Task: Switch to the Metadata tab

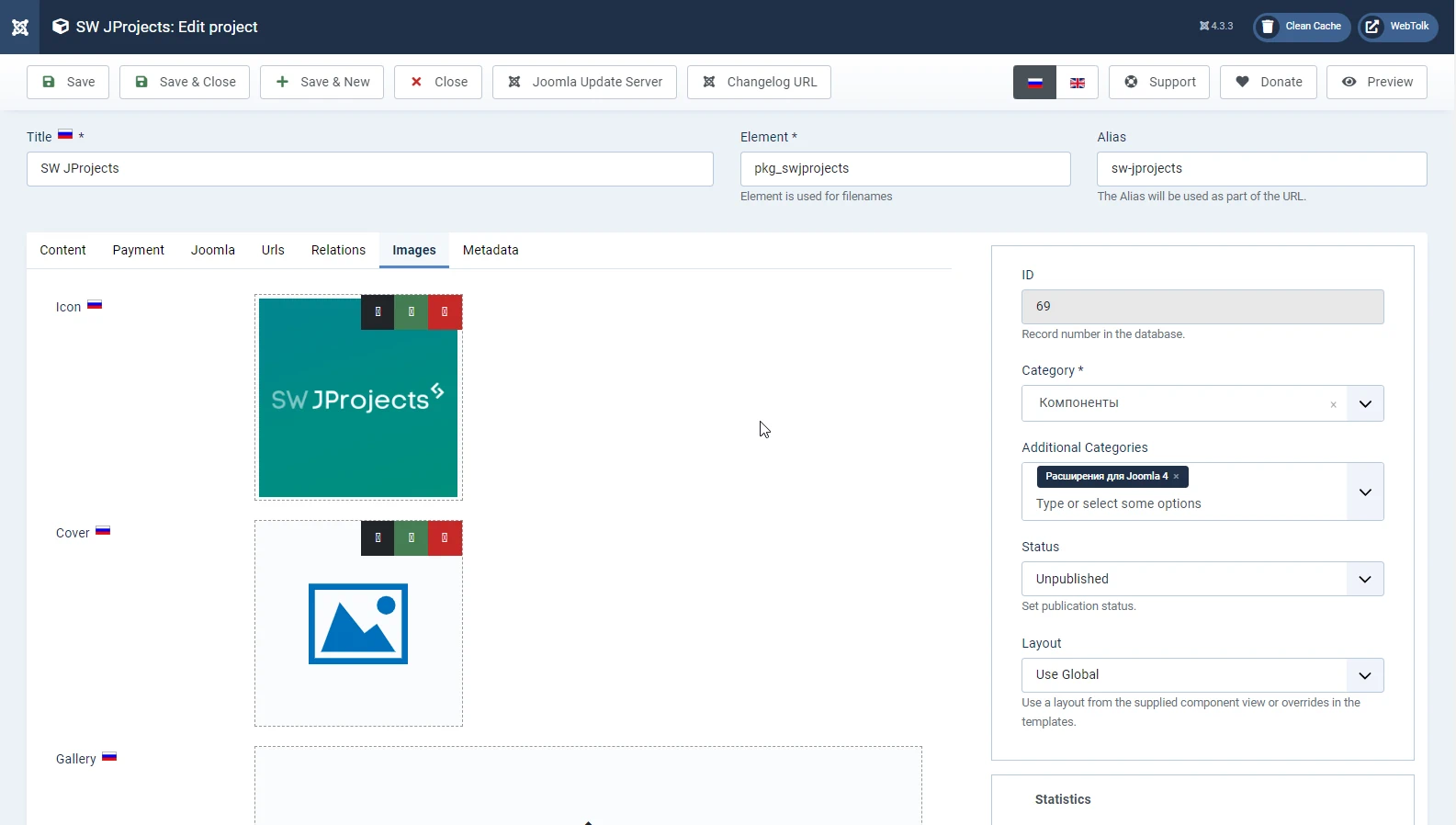Action: (491, 250)
